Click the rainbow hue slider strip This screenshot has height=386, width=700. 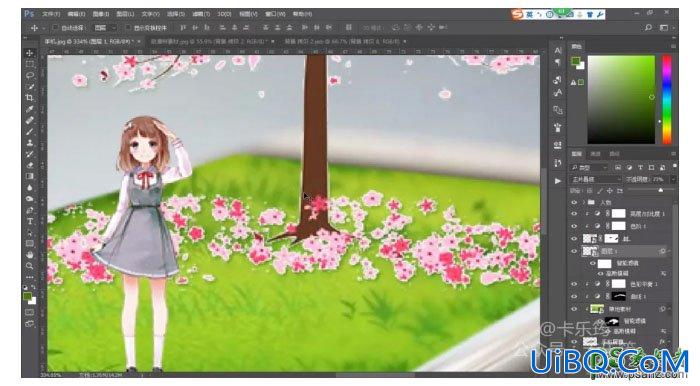[x=667, y=100]
